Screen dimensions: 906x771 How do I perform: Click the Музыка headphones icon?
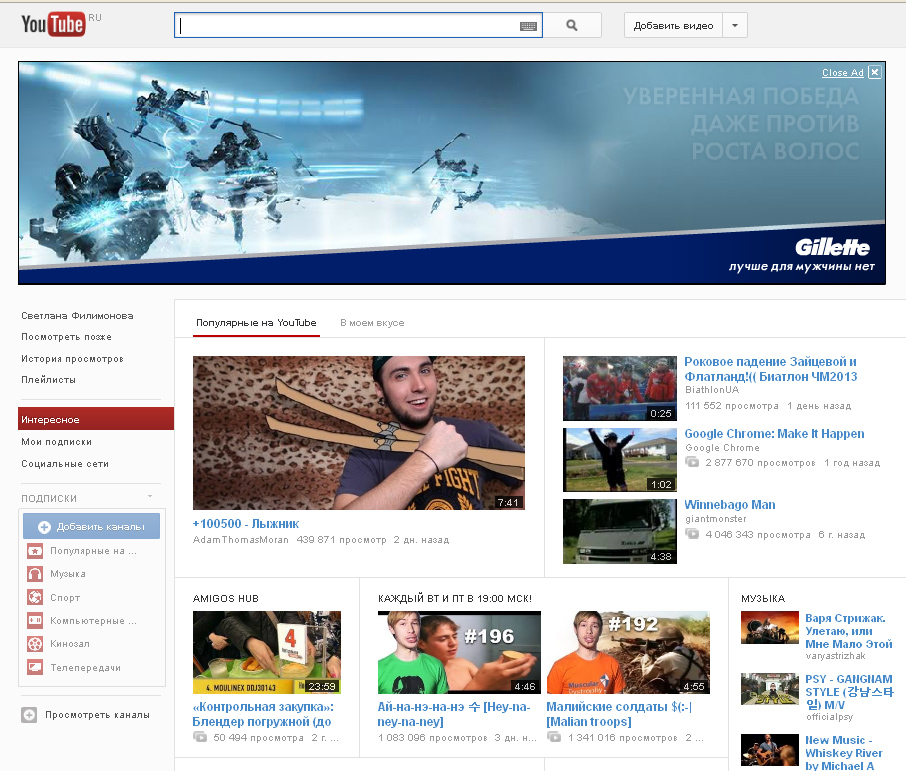coord(34,574)
